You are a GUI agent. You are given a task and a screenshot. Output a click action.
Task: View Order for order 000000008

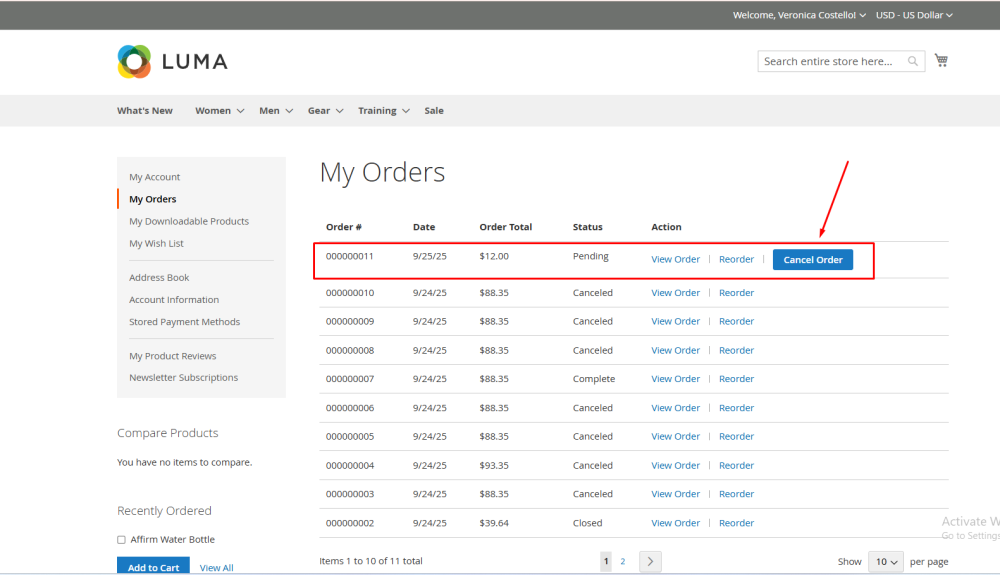click(x=675, y=351)
